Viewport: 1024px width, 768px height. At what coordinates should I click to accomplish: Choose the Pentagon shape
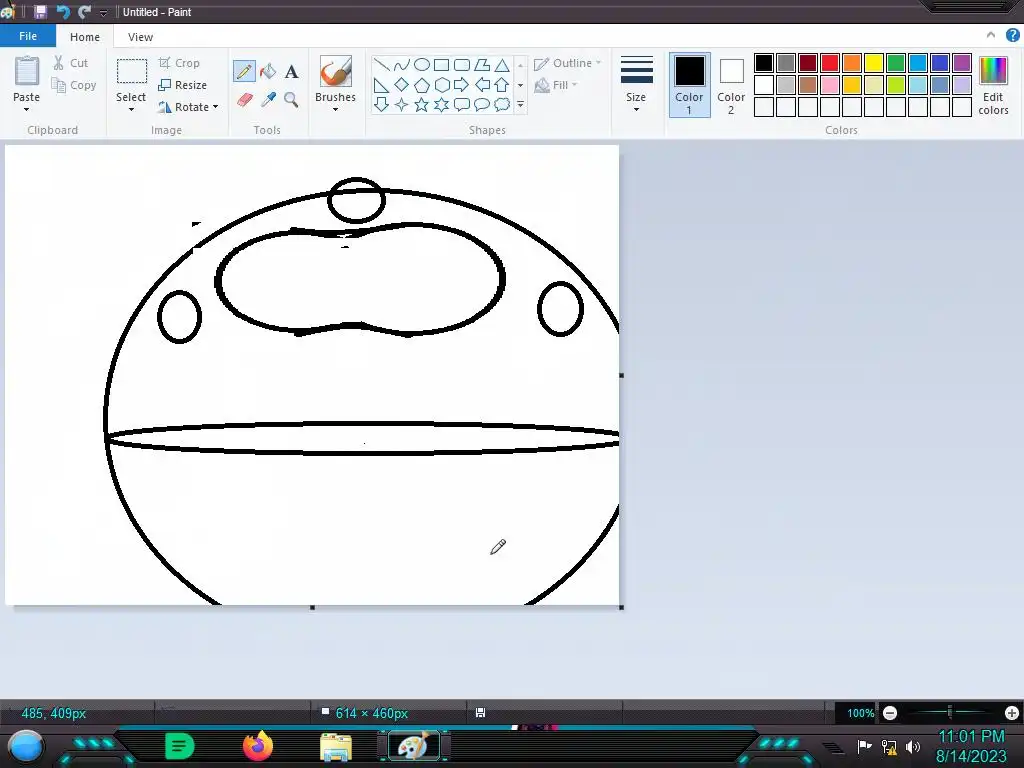point(422,85)
